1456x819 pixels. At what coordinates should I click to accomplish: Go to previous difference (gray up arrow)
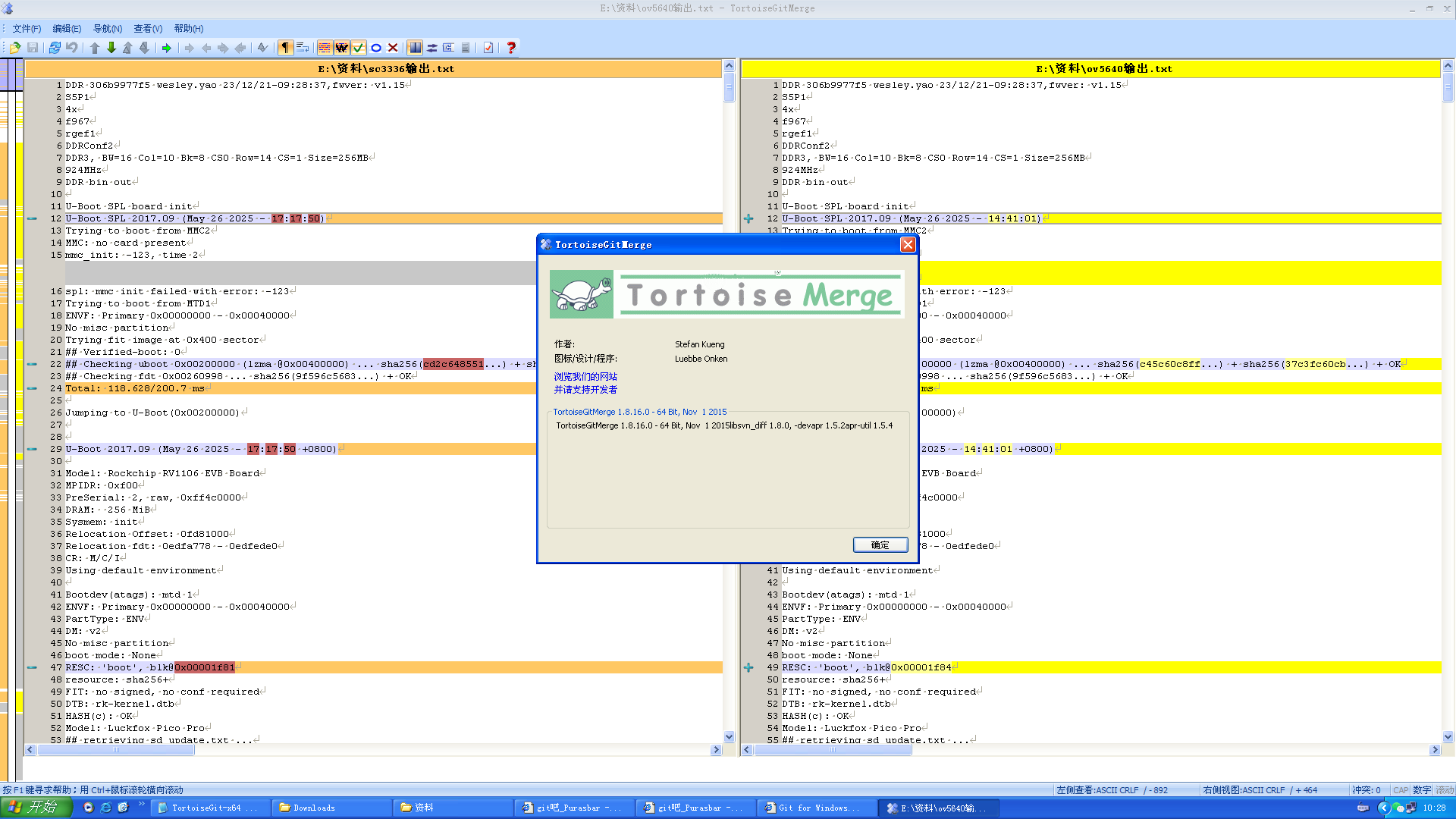(x=95, y=48)
